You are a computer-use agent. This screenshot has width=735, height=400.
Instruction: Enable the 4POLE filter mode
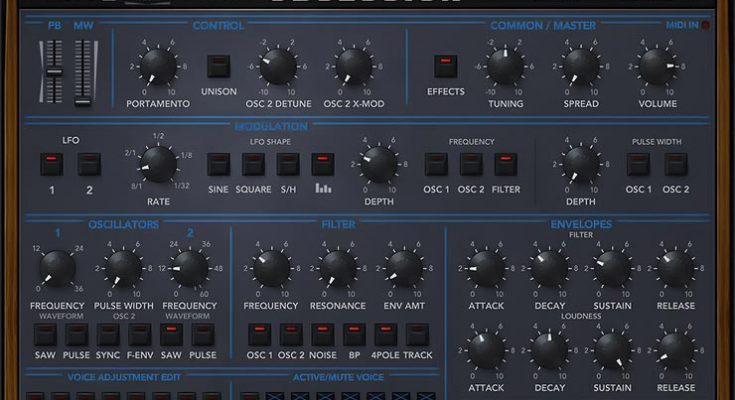pos(386,334)
